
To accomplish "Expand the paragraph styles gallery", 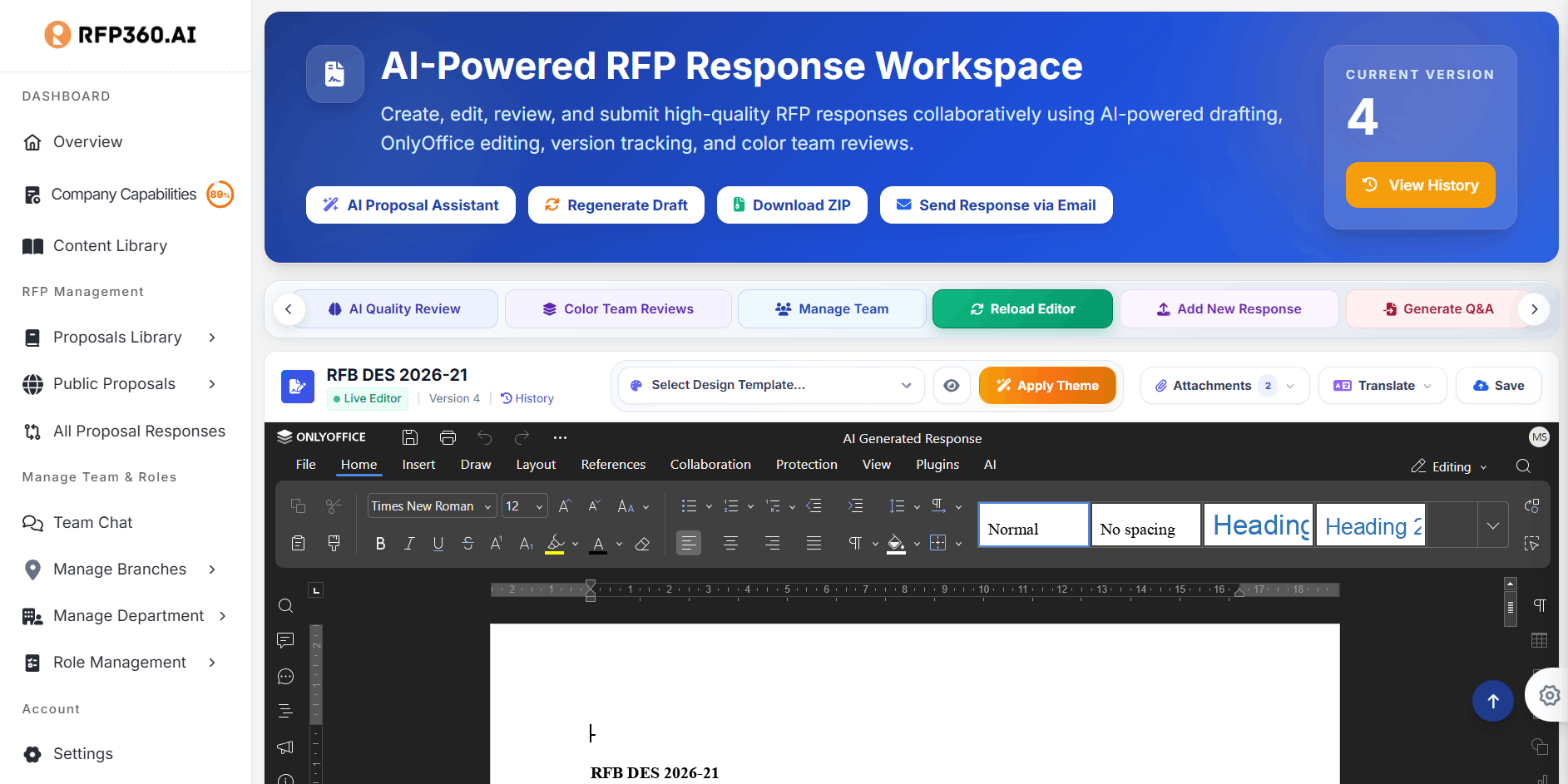I will click(1493, 525).
